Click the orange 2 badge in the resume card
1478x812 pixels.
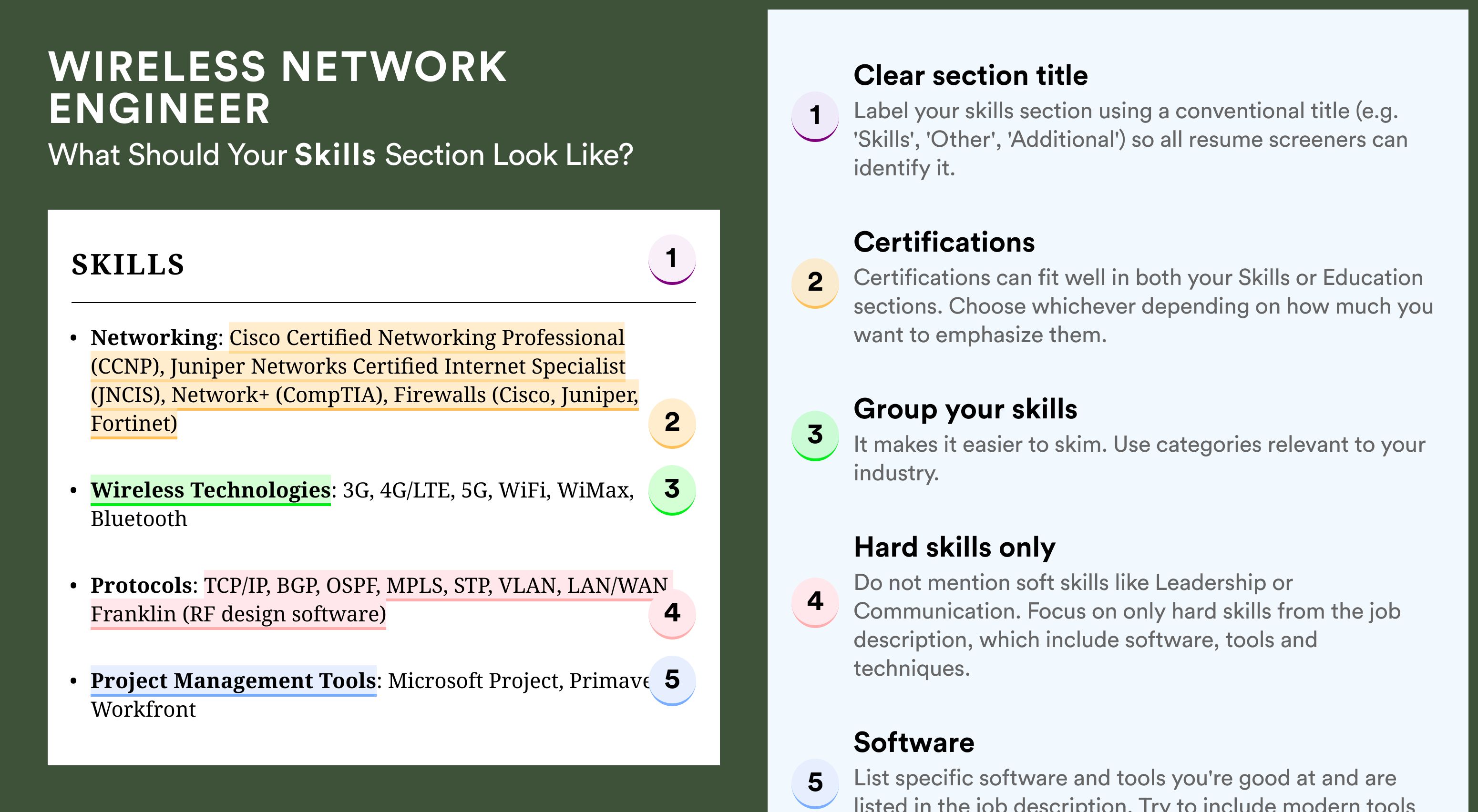(x=672, y=423)
